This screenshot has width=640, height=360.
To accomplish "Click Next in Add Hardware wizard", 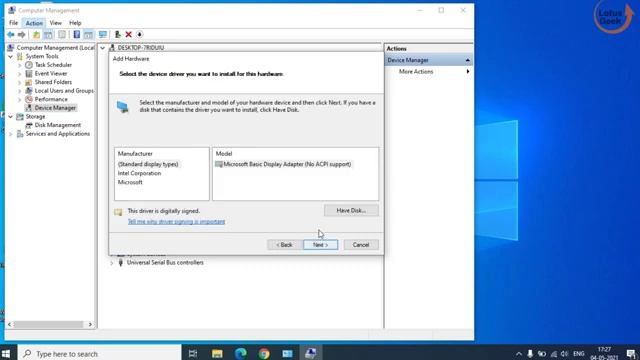I will point(320,245).
